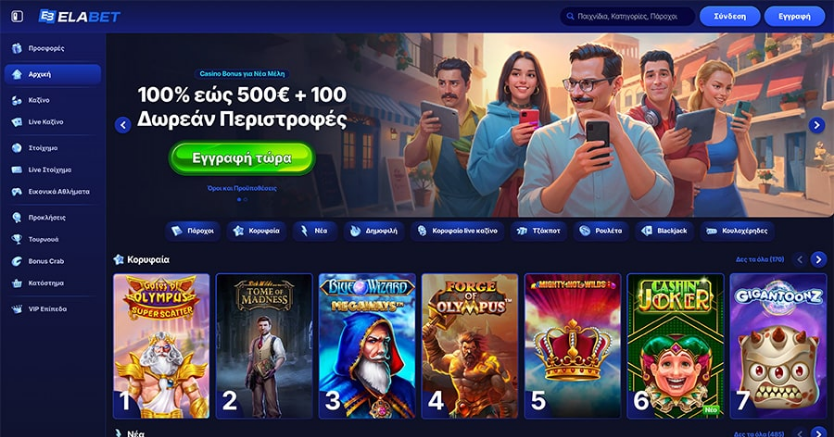Open the Forge of Olympus game thumbnail
This screenshot has height=437, width=834.
tap(470, 346)
